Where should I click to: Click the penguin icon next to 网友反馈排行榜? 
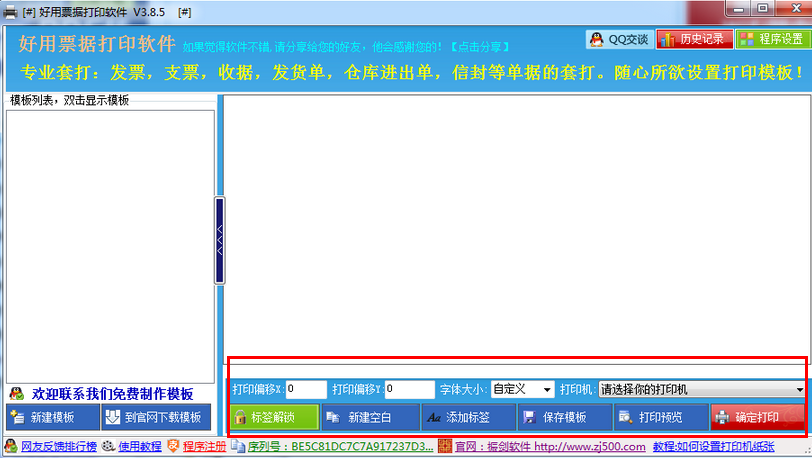pos(11,446)
